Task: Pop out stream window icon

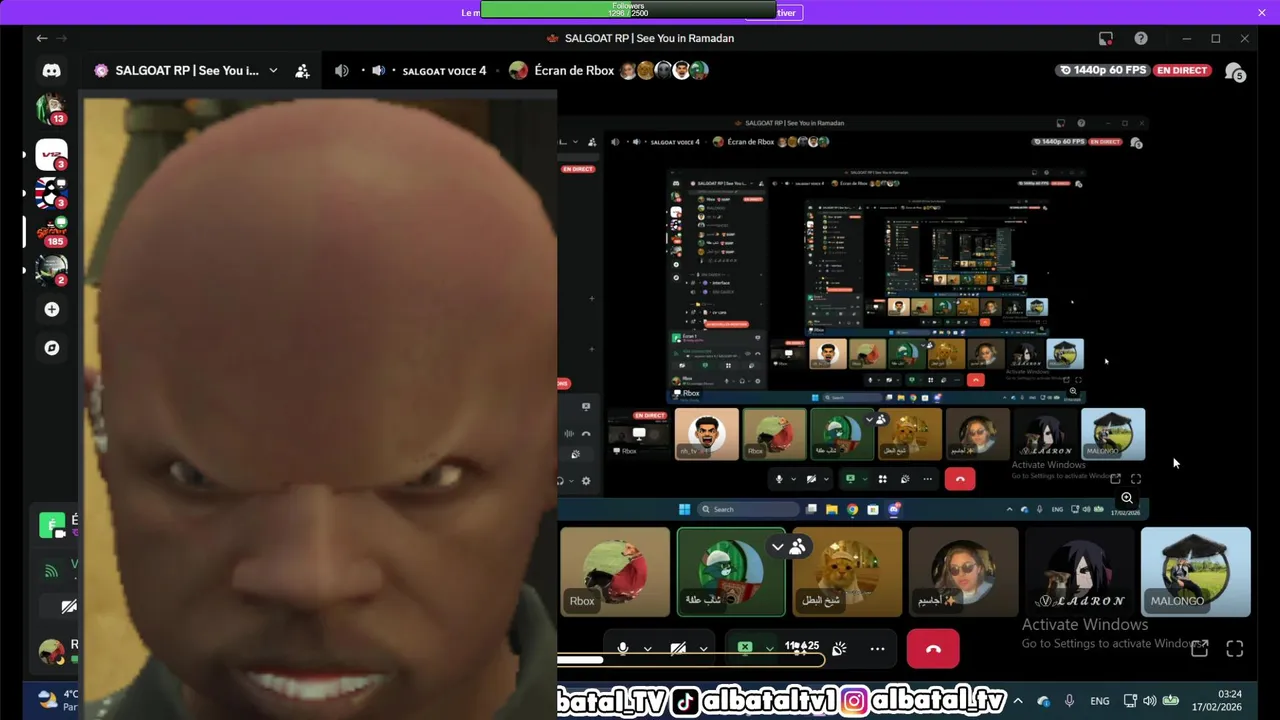Action: pyautogui.click(x=1199, y=649)
